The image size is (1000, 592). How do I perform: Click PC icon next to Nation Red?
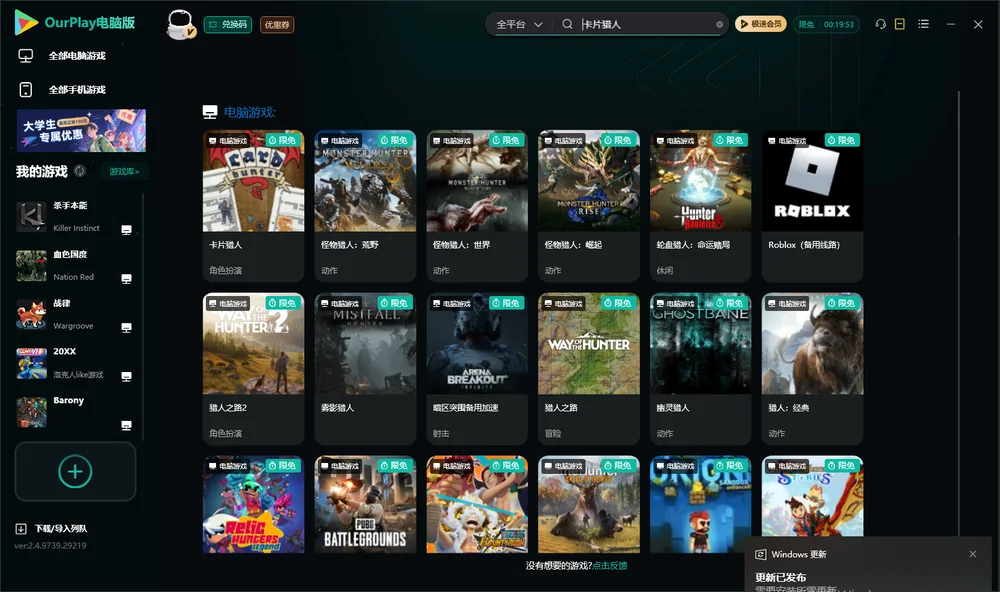[x=126, y=279]
